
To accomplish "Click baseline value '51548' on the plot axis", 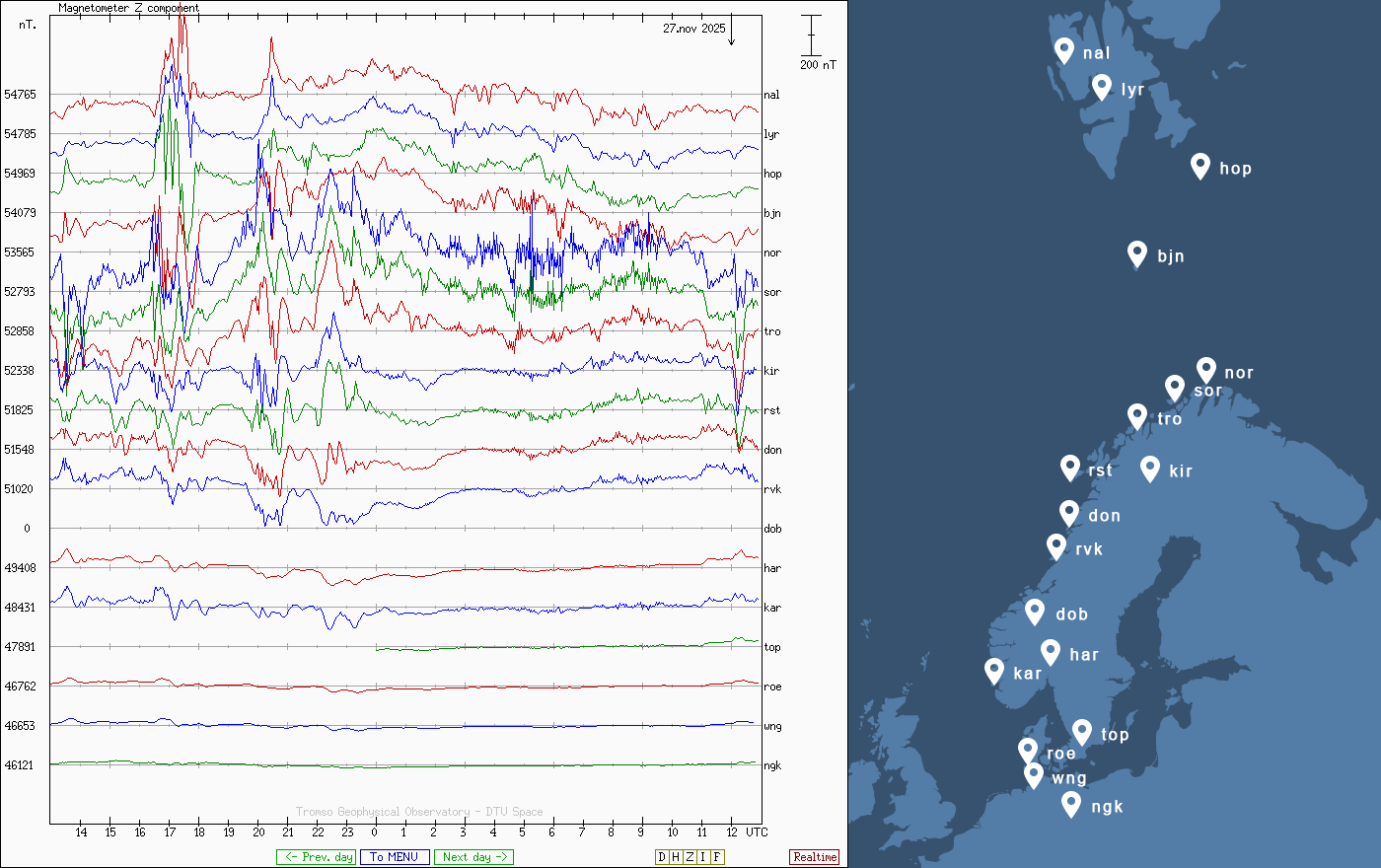I will click(20, 450).
